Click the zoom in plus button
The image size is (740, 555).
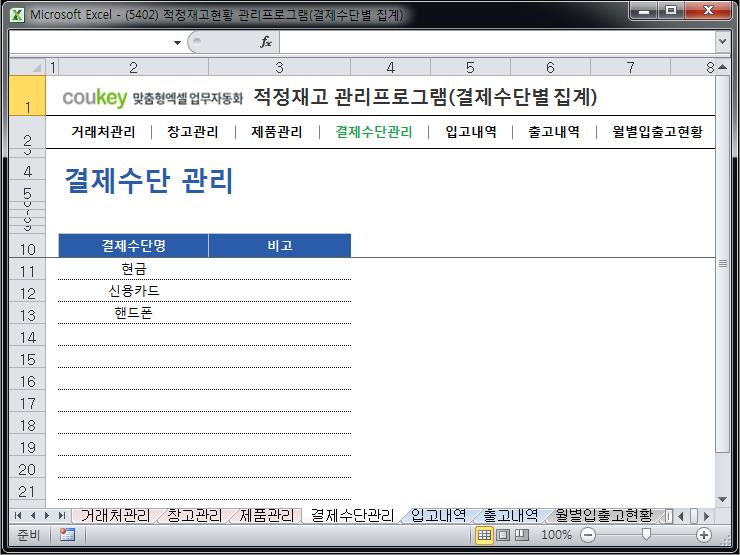[704, 535]
